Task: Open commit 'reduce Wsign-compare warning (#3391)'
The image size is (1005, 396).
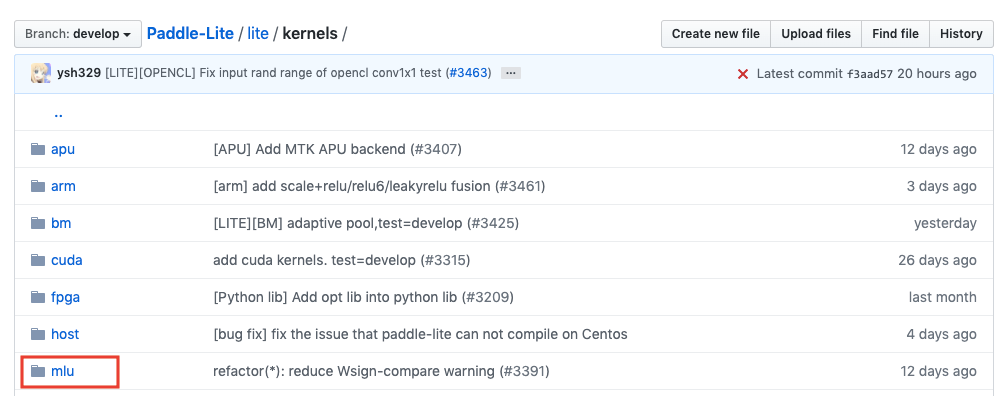Action: (x=381, y=371)
